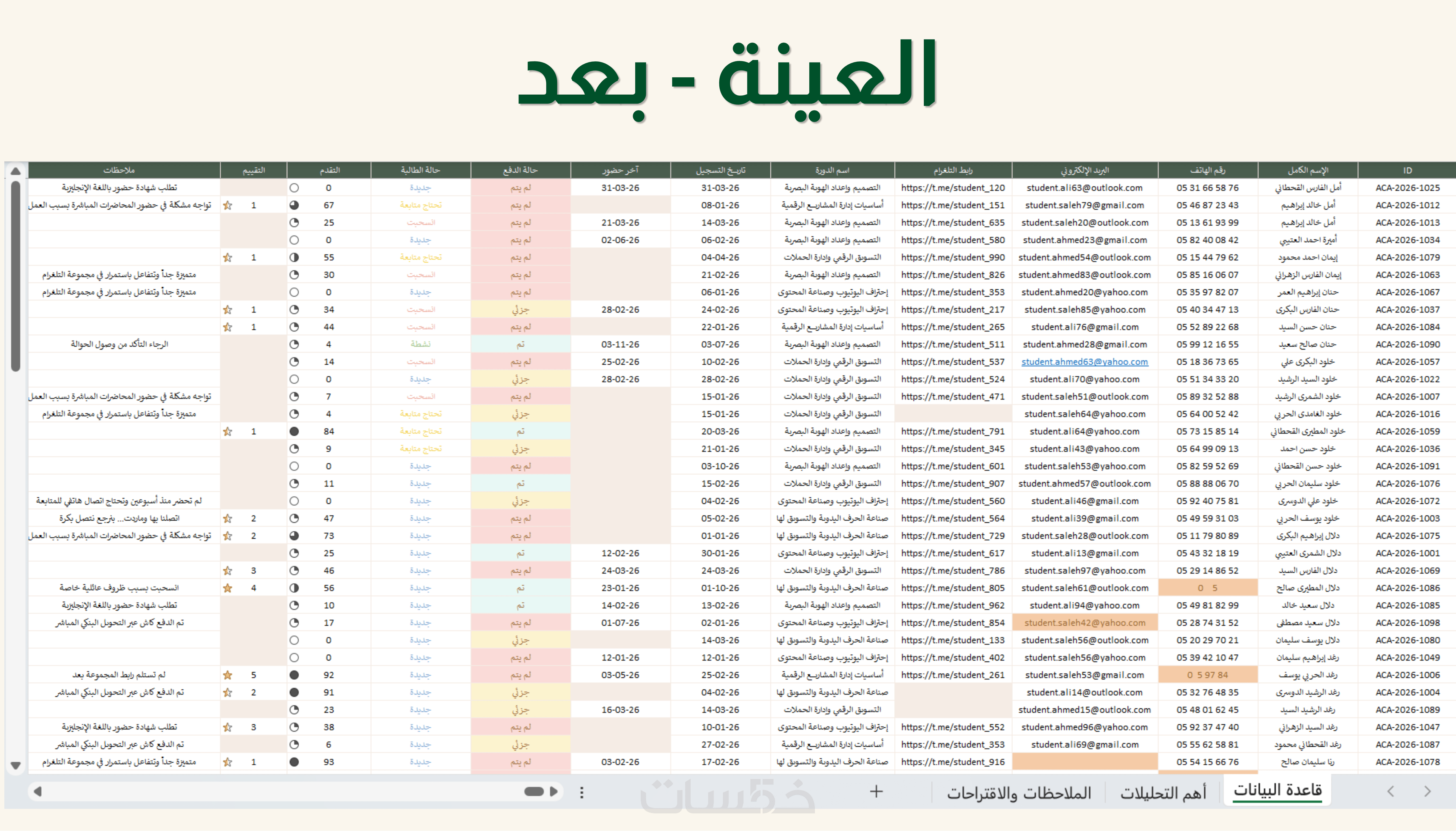Screen dimensions: 1456x831
Task: Select the الإسم الكامل column header
Action: point(1308,170)
